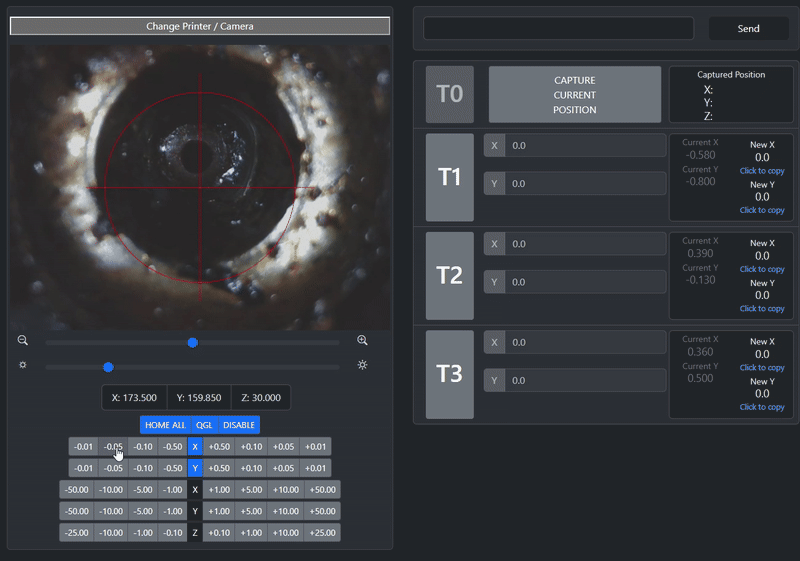The image size is (800, 561).
Task: Select the T3 tool button
Action: [x=449, y=374]
